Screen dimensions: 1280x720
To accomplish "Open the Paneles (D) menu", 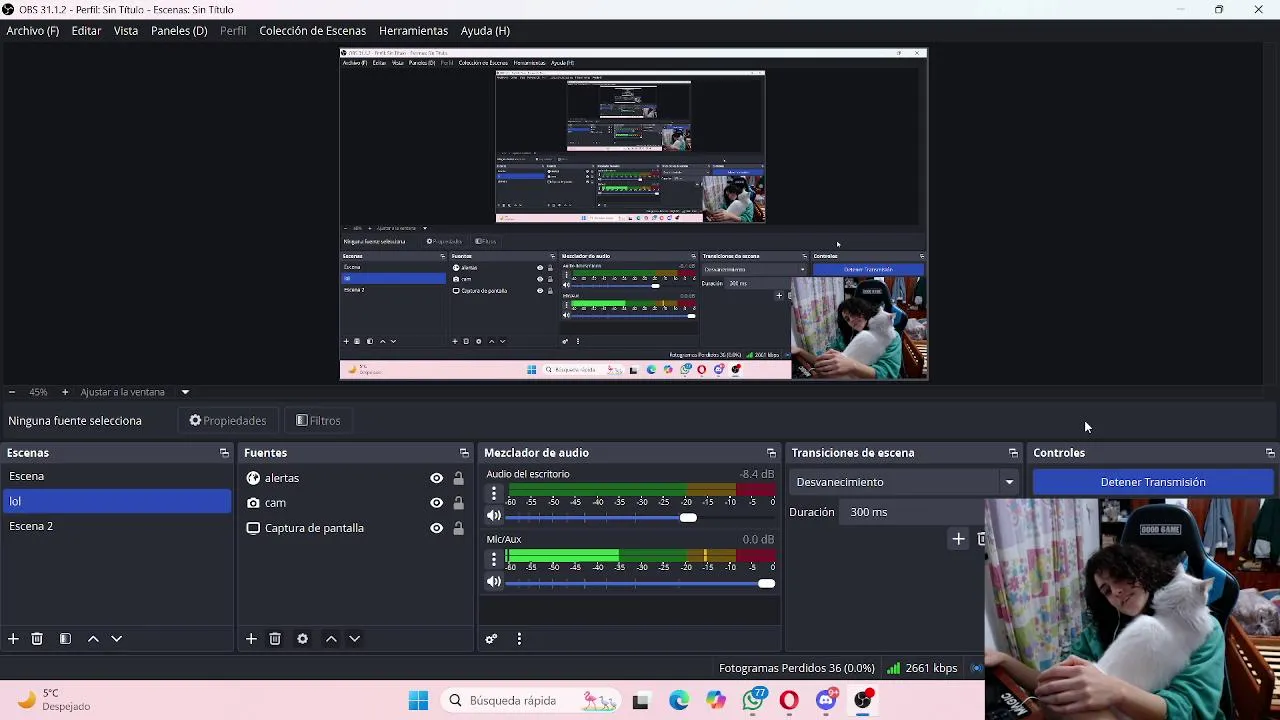I will pyautogui.click(x=179, y=31).
